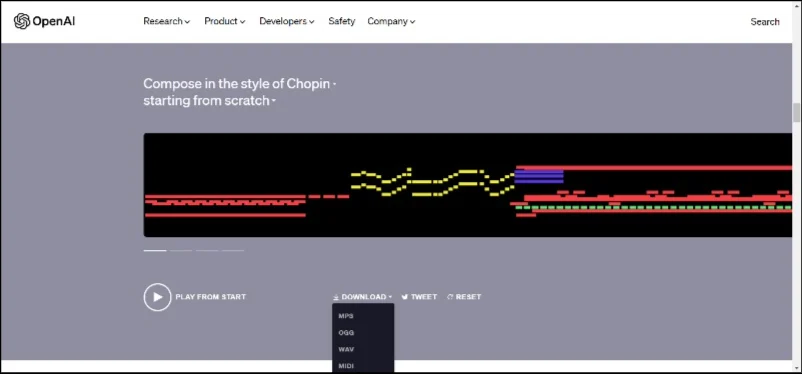The image size is (802, 374).
Task: Click the green dashed note line
Action: click(654, 208)
